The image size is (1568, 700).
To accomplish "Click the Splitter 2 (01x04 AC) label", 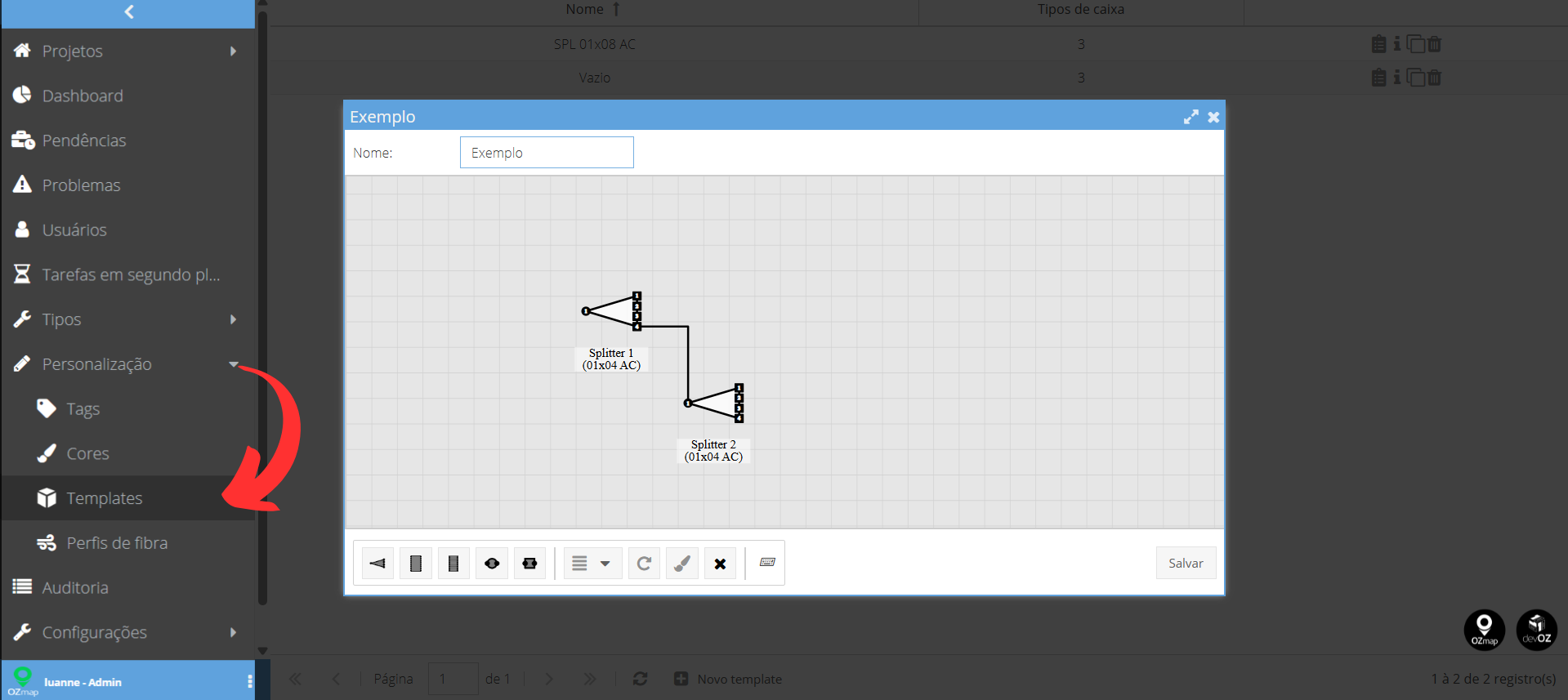I will [713, 451].
